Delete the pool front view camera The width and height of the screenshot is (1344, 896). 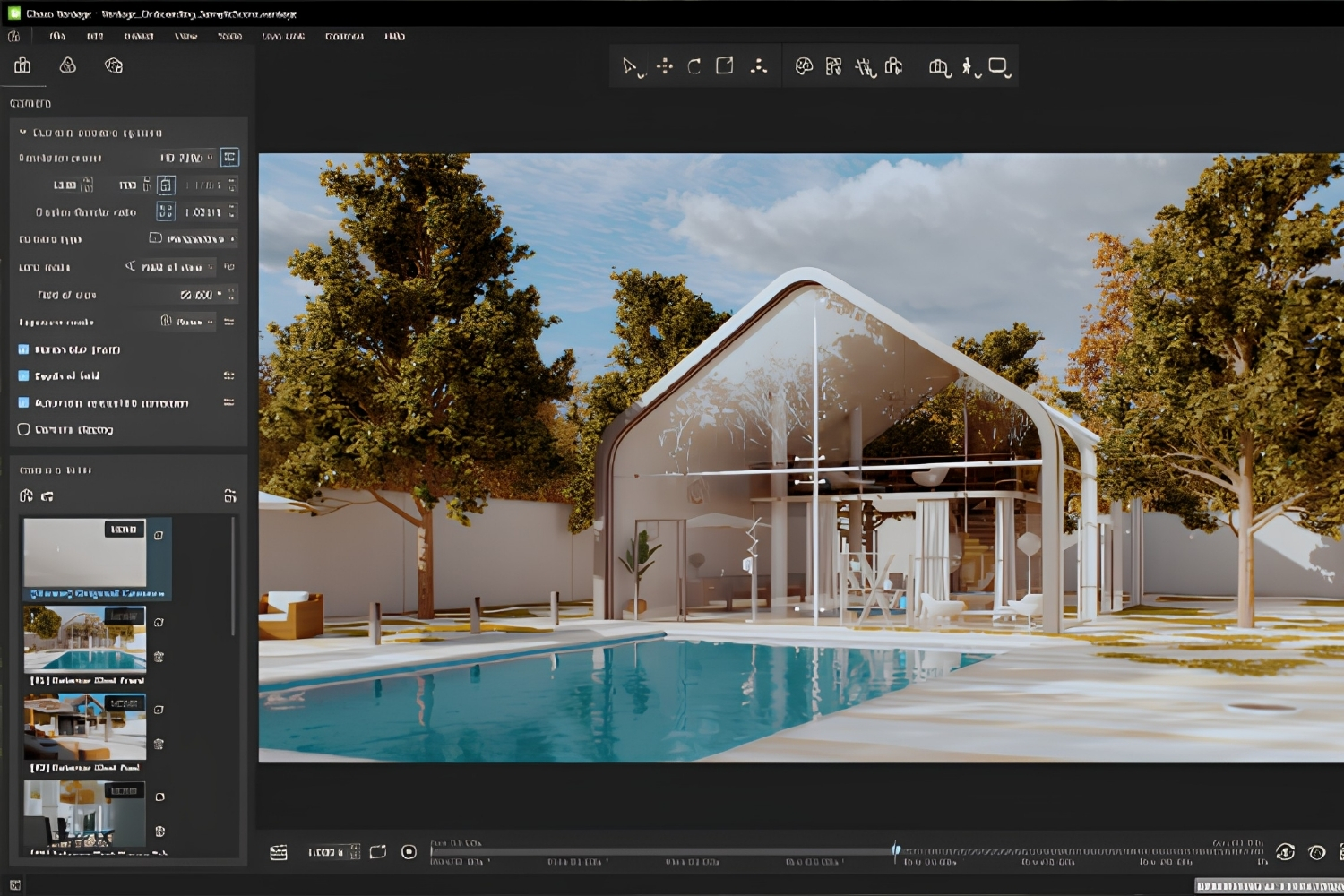tap(159, 657)
